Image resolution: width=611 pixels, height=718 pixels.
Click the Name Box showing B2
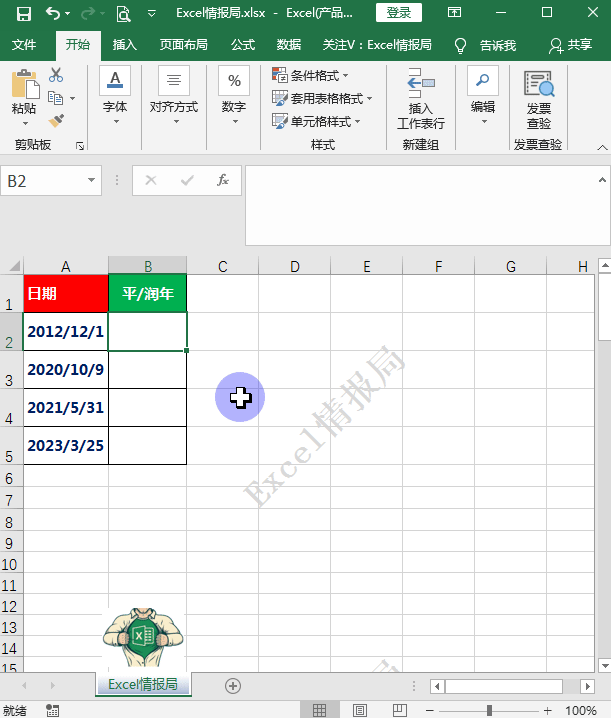point(44,181)
